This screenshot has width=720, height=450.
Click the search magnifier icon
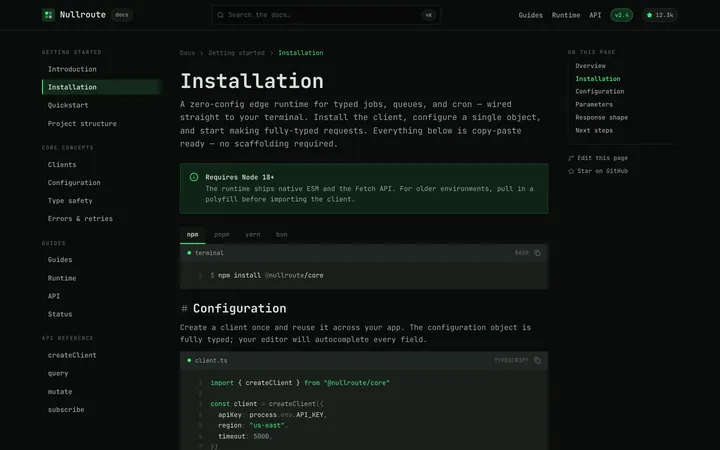[x=220, y=15]
